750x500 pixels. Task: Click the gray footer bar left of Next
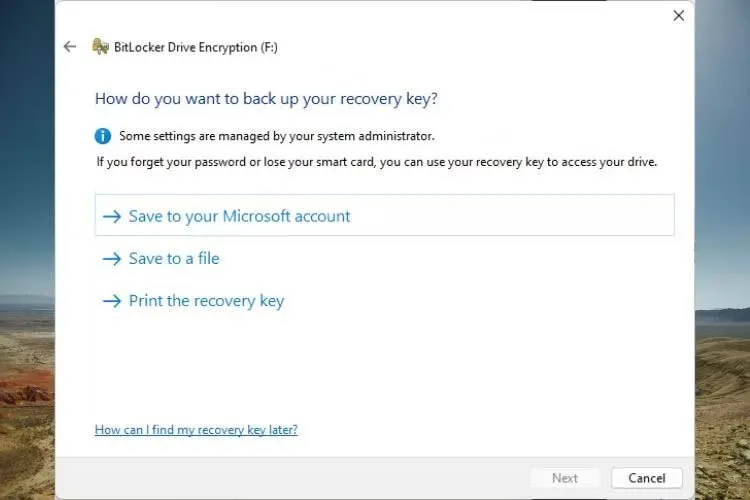pyautogui.click(x=300, y=478)
